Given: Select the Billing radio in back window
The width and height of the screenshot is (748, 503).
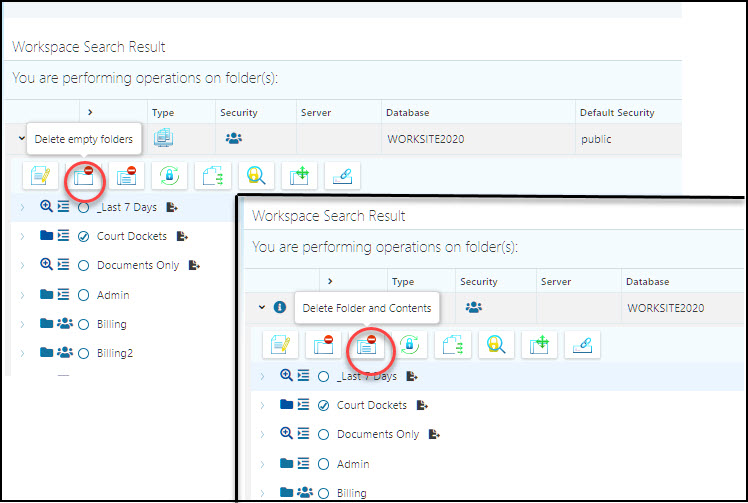Looking at the screenshot, I should 83,325.
